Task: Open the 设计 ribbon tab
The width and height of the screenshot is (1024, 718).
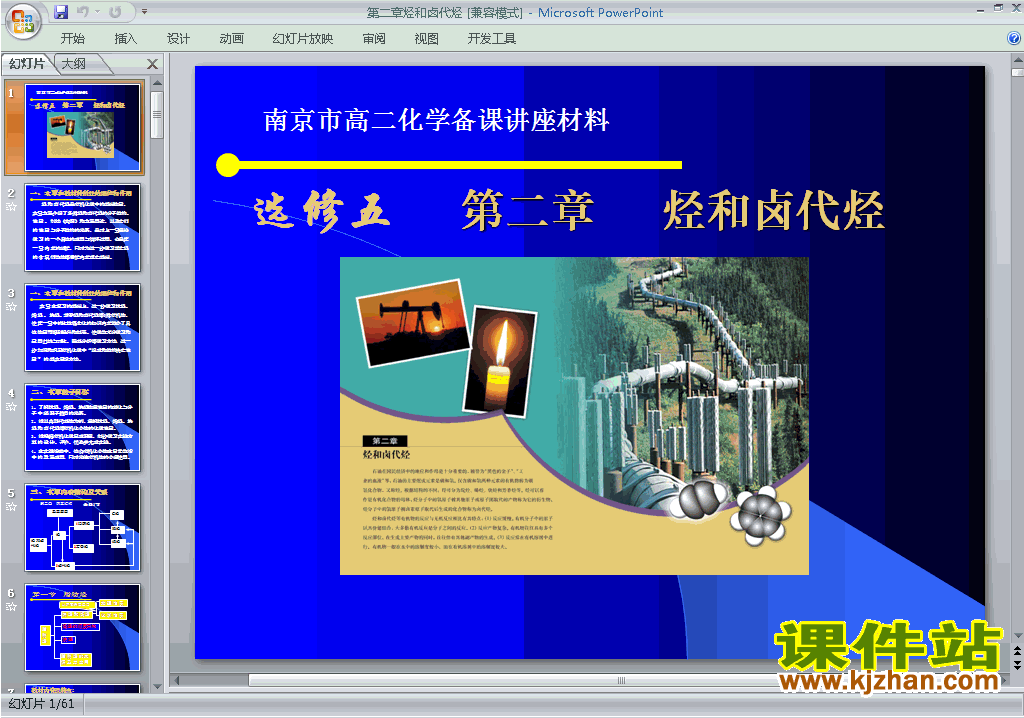Action: click(x=178, y=39)
